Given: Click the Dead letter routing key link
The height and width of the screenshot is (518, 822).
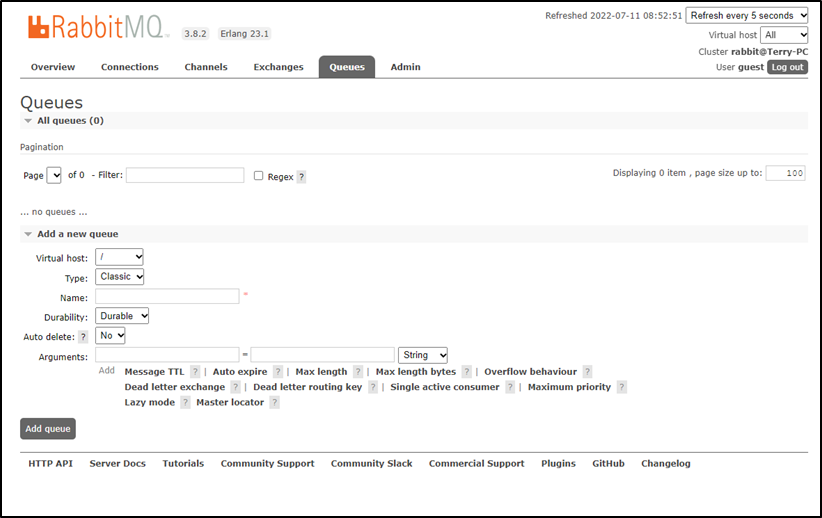Looking at the screenshot, I should [x=307, y=387].
